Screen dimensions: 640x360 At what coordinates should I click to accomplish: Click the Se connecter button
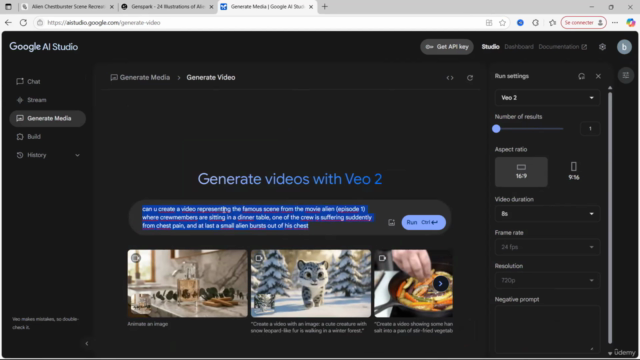click(584, 23)
